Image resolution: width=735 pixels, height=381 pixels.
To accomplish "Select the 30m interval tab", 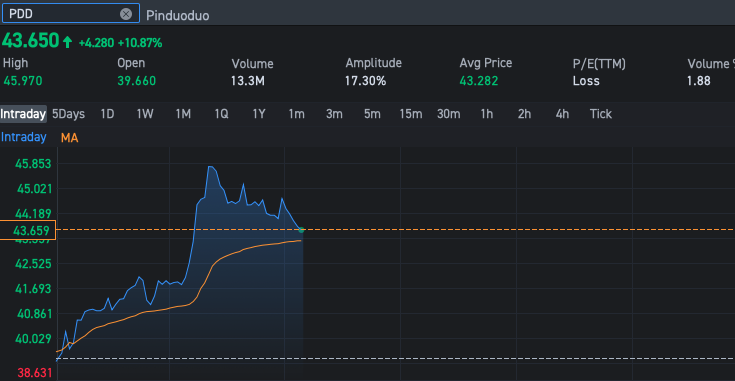I will click(x=449, y=114).
